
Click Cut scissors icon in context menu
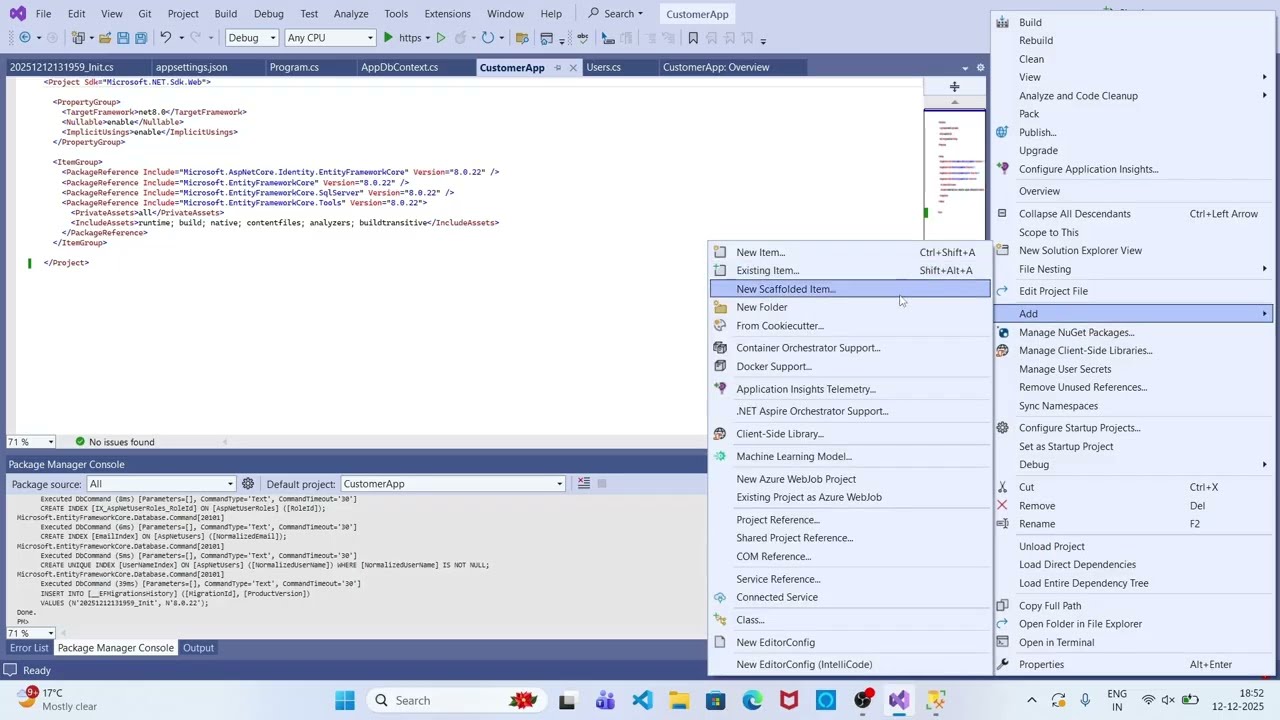pyautogui.click(x=1002, y=487)
